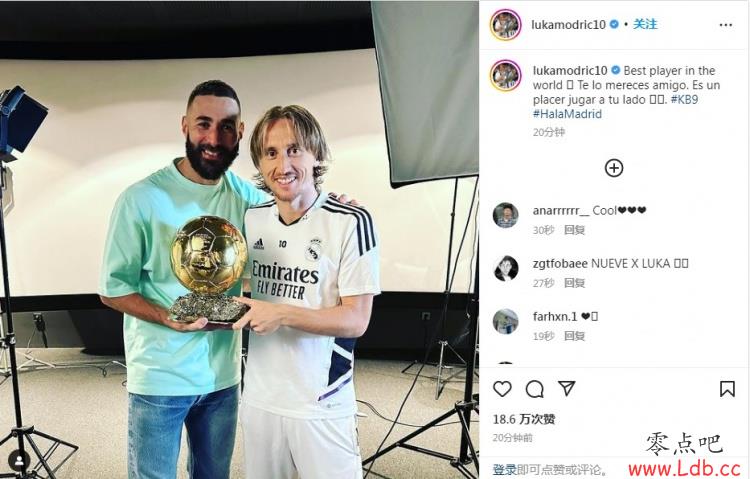Open zgtfobaee commenter avatar

click(506, 268)
